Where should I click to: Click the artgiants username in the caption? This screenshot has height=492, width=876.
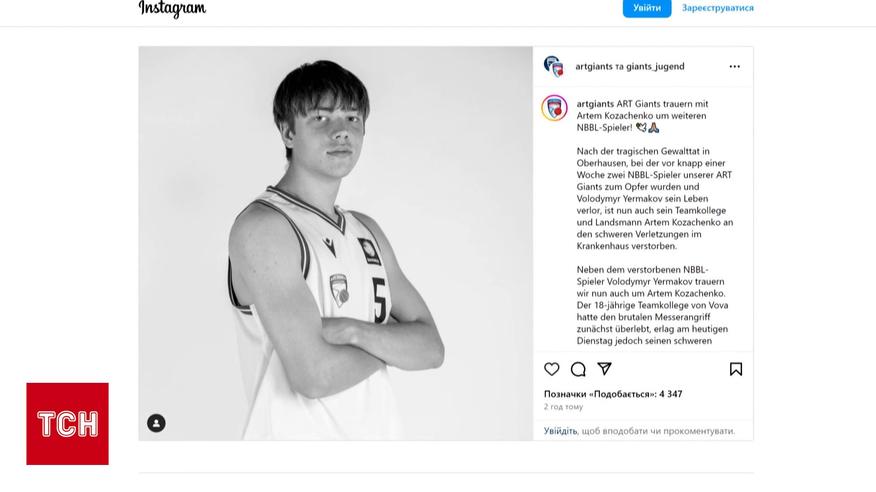tap(595, 104)
